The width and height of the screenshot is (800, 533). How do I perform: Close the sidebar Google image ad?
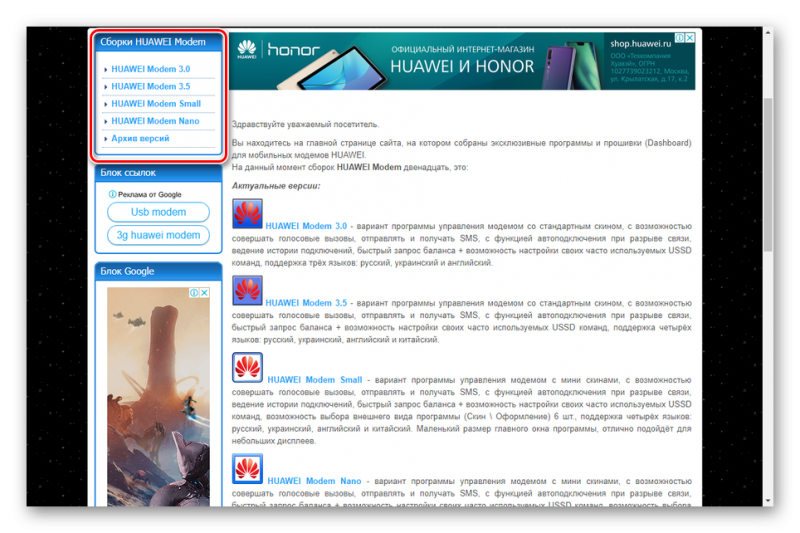click(x=204, y=293)
